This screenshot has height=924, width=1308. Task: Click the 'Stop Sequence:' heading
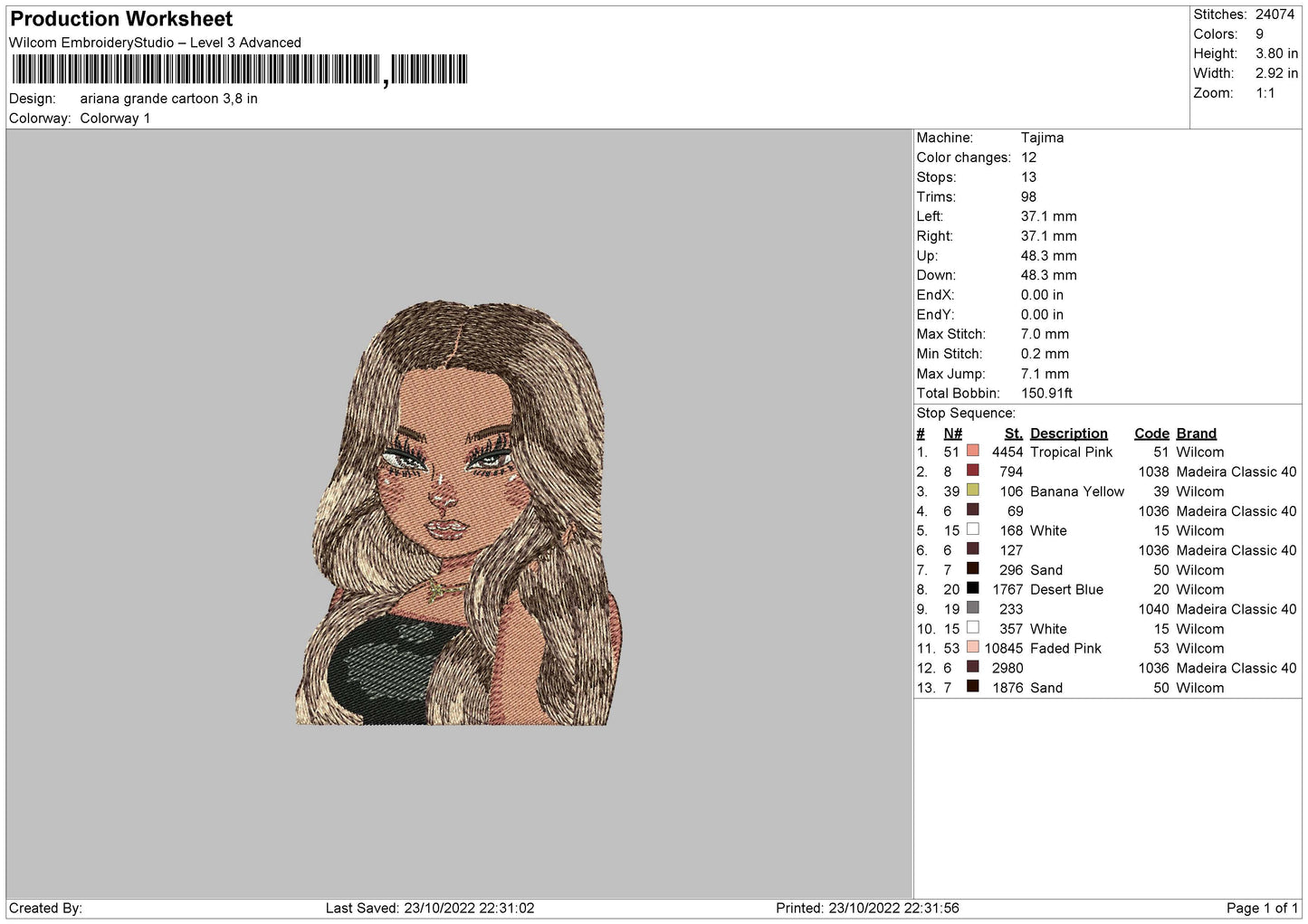coord(966,414)
